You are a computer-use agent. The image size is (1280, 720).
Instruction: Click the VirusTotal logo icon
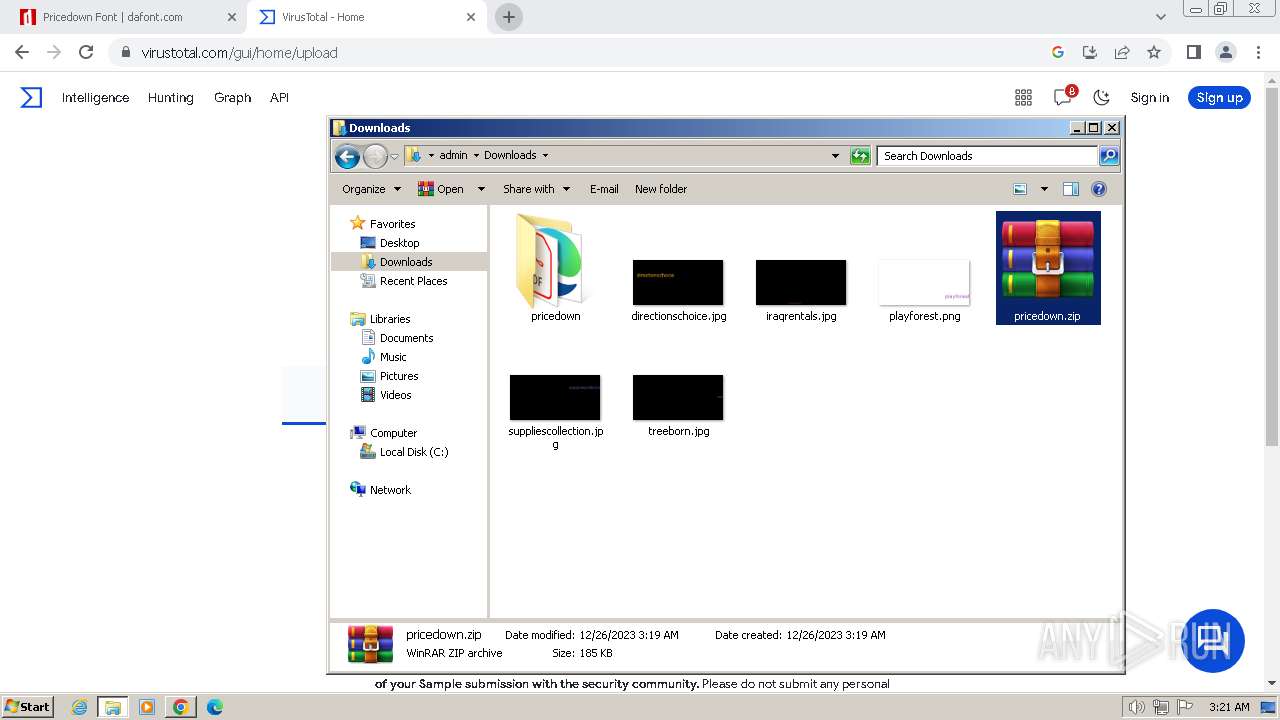[32, 97]
